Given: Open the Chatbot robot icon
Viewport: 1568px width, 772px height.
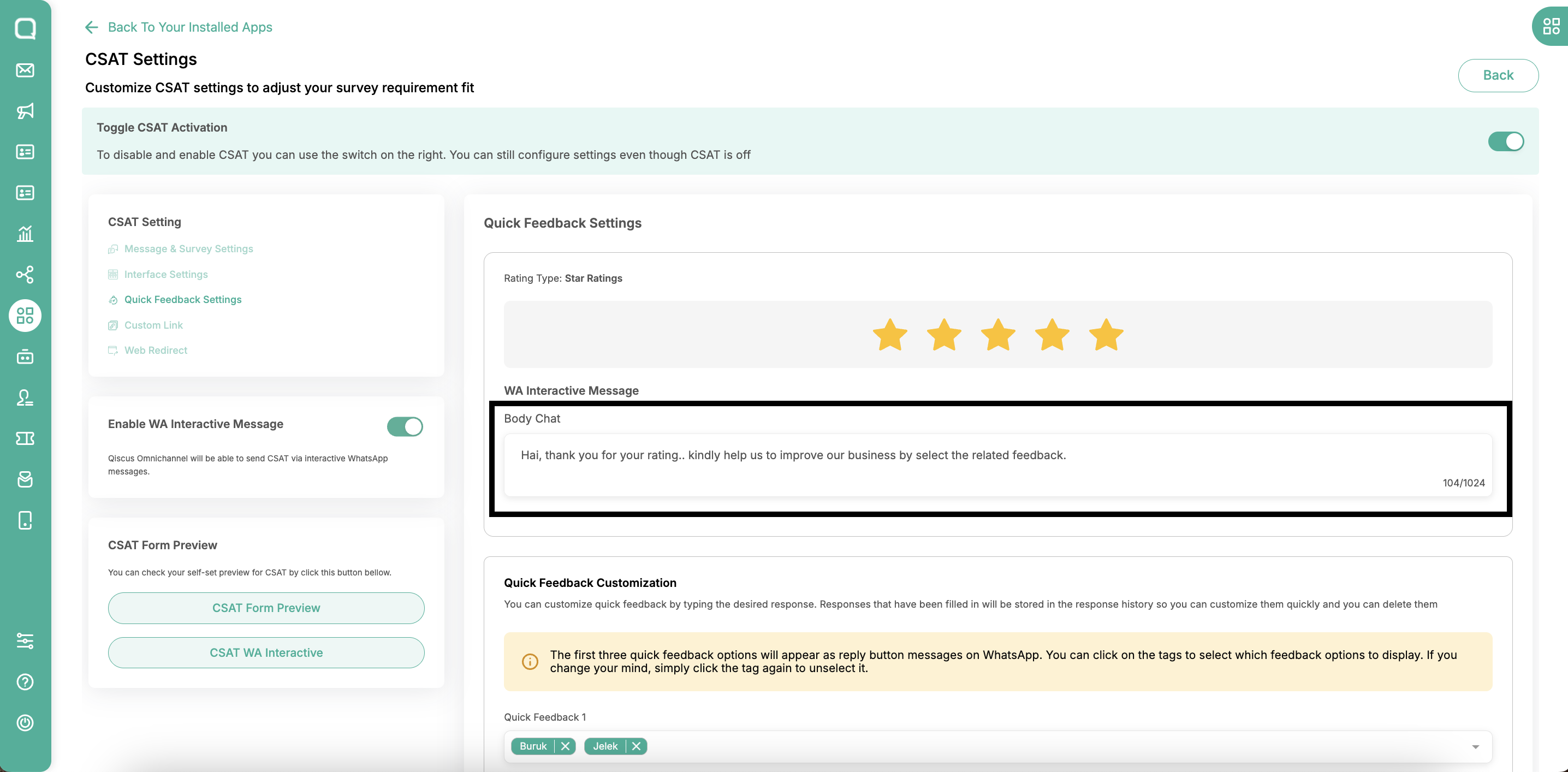Looking at the screenshot, I should (25, 357).
